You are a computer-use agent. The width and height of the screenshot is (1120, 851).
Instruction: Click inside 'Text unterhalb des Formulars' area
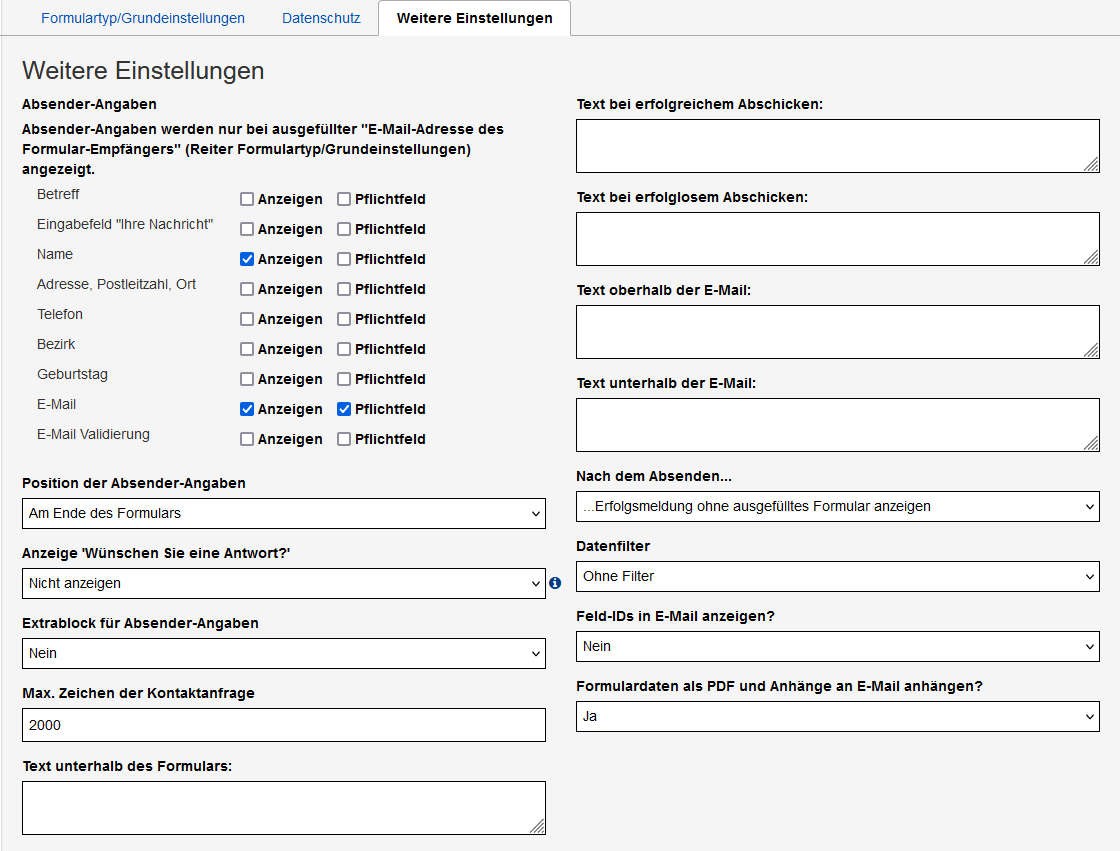(283, 806)
